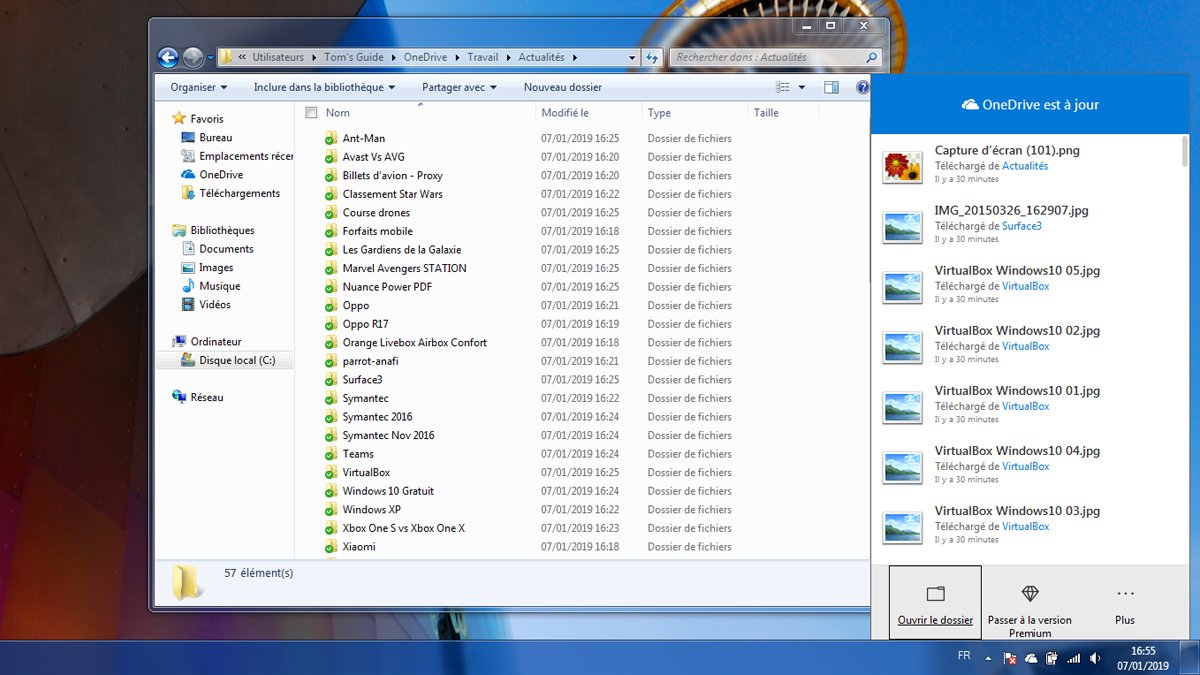Show the preview pane using its toolbar icon
Viewport: 1200px width, 675px height.
(x=831, y=88)
